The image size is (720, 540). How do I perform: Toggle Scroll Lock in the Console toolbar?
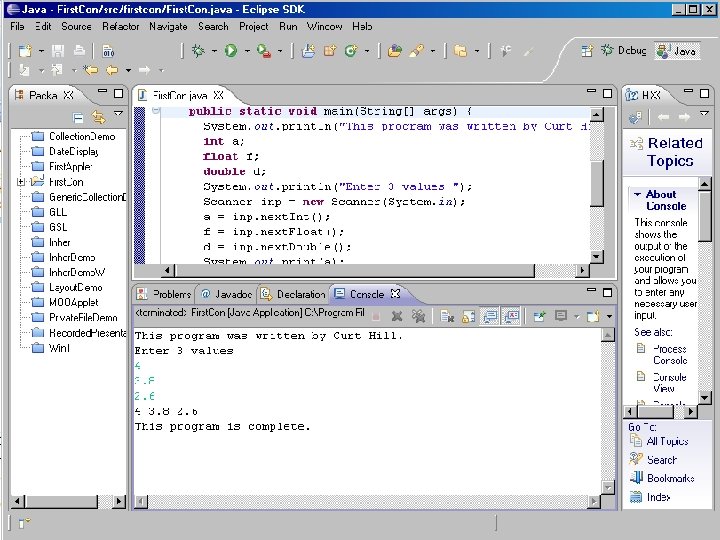tap(467, 316)
